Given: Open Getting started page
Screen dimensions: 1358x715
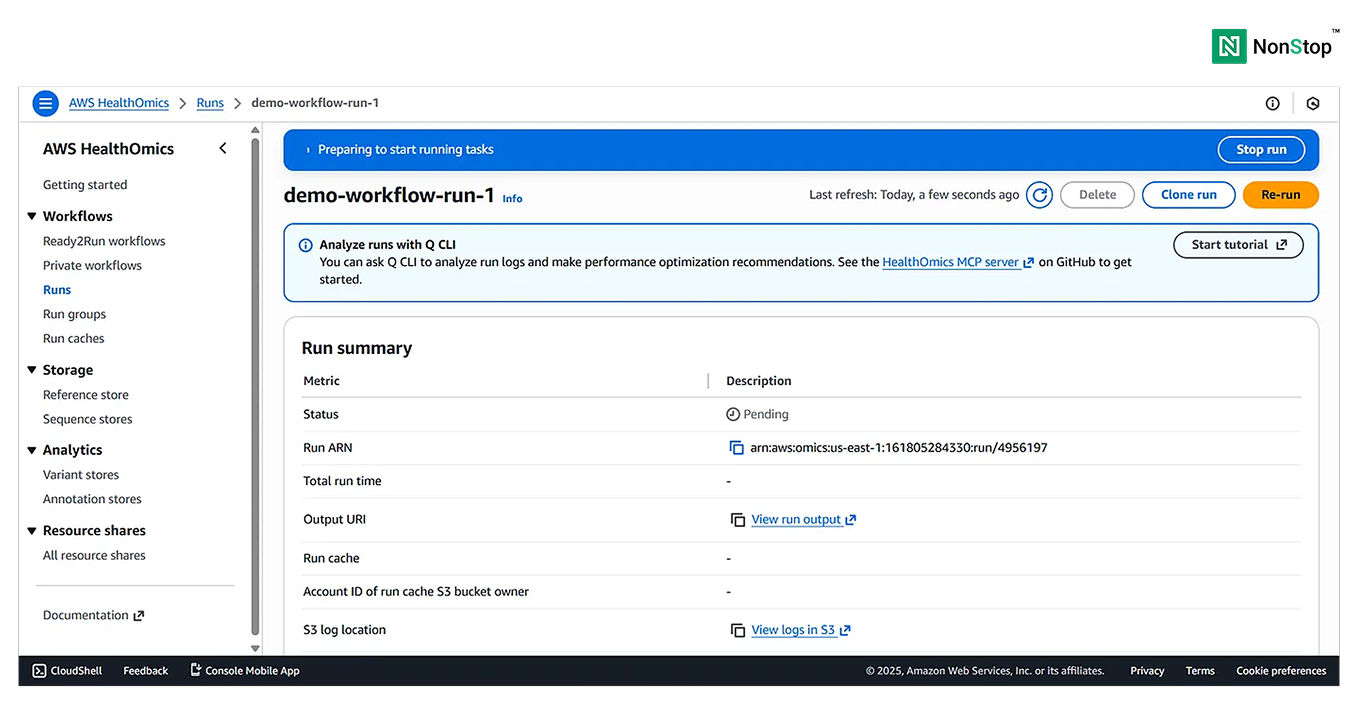Looking at the screenshot, I should pyautogui.click(x=85, y=185).
